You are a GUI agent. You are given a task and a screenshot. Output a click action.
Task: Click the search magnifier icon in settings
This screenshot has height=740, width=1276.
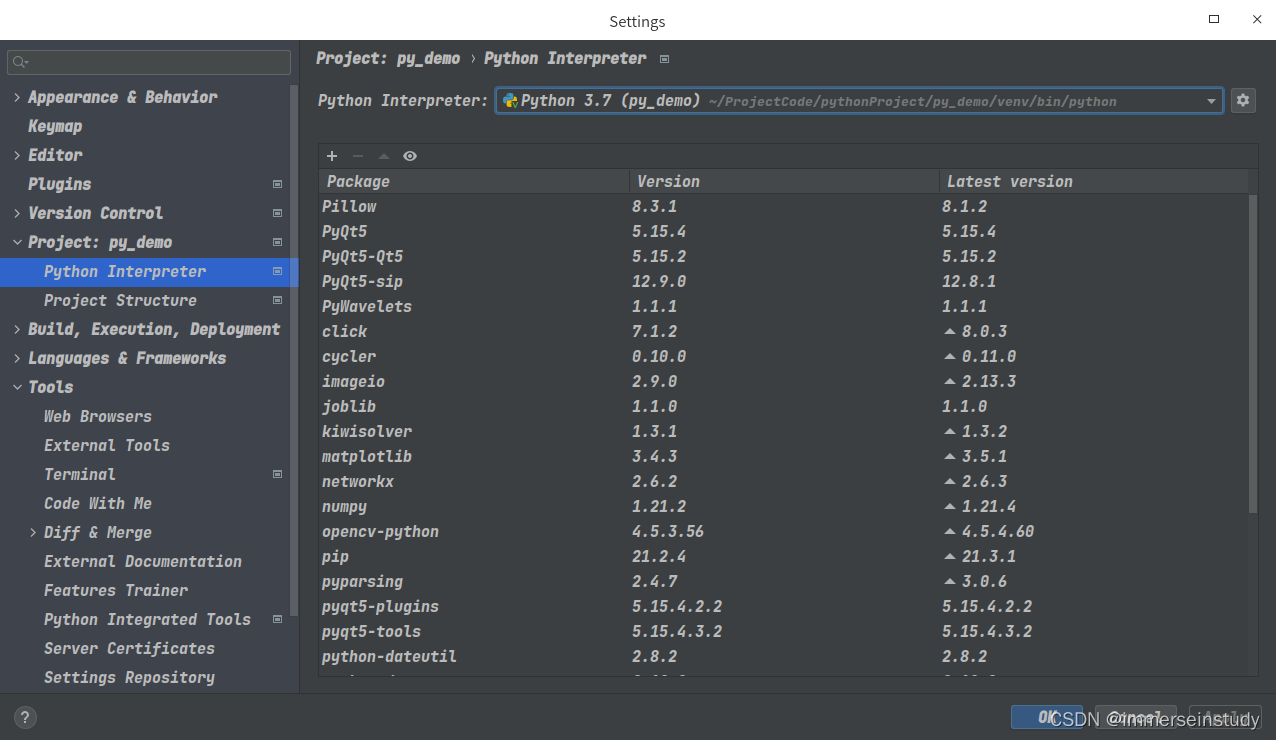[20, 62]
